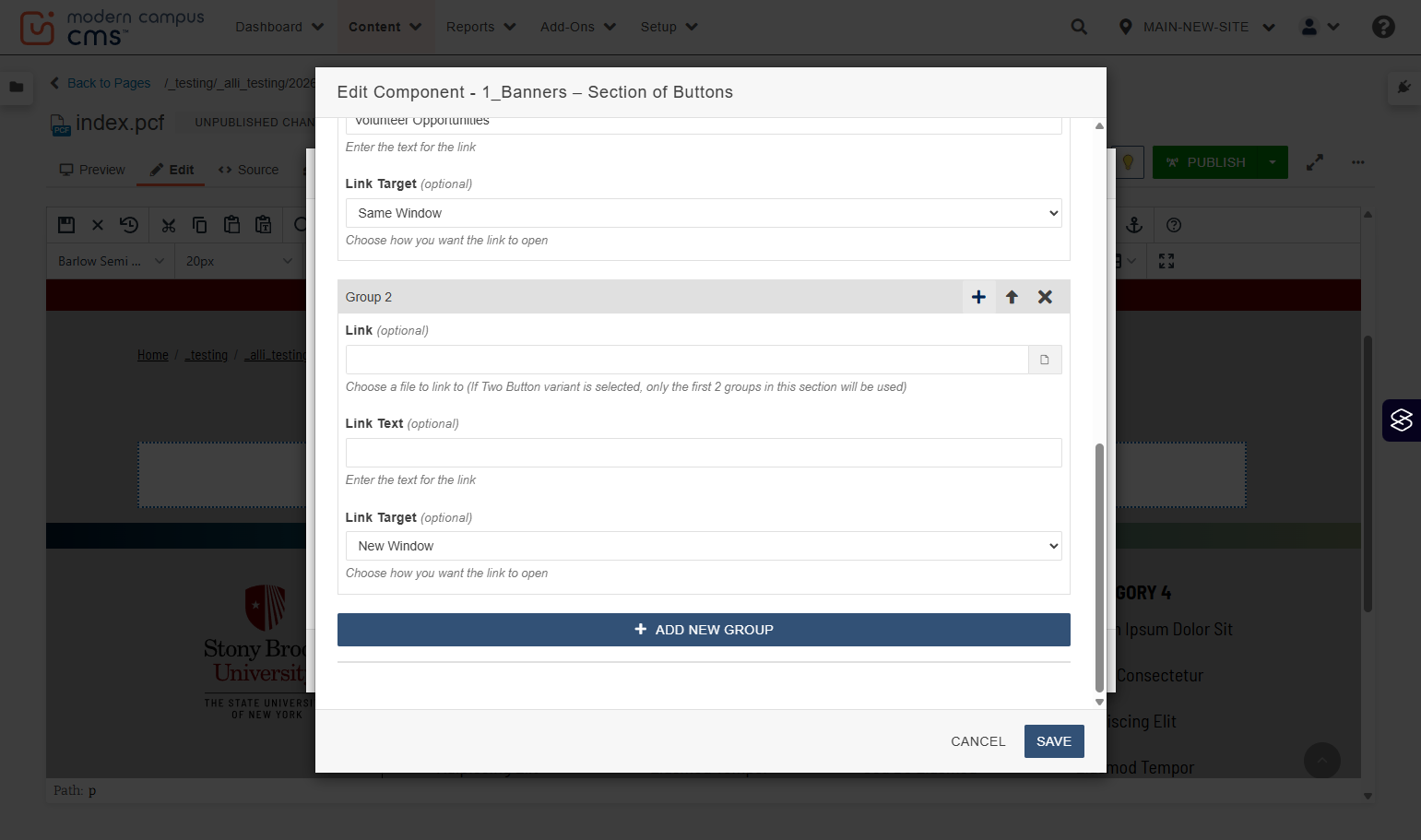The image size is (1421, 840).
Task: Click the scroll-to-top round button
Action: coord(1322,761)
